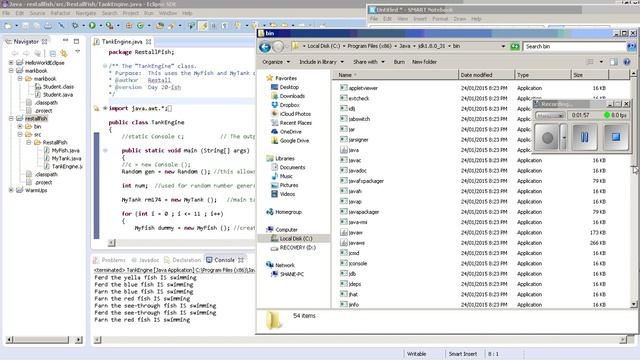Go back in the bin Explorer window
640x360 pixels.
(265, 47)
